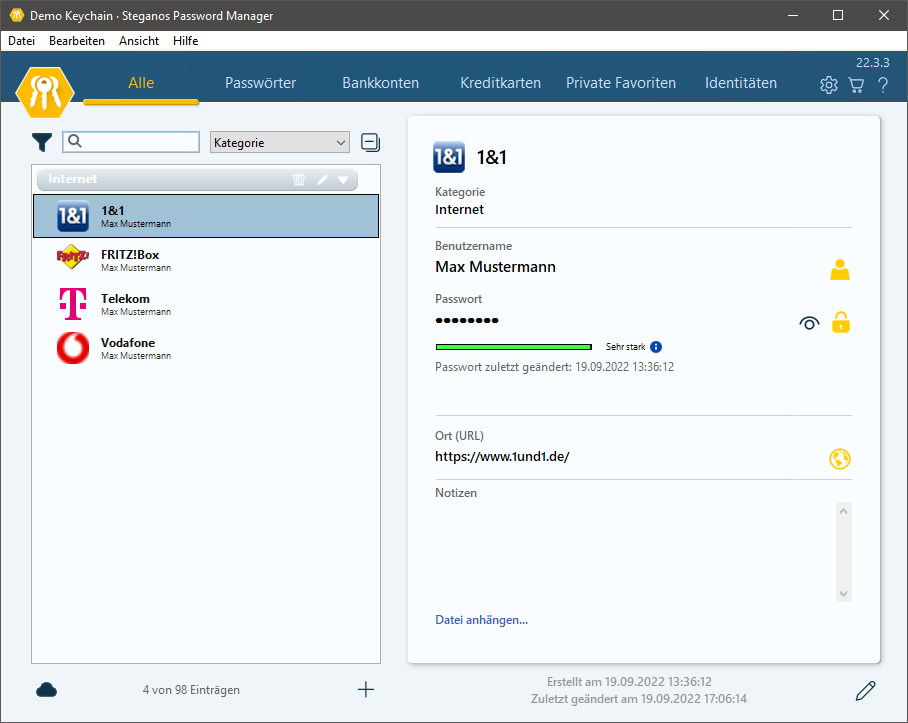Open the Hilfe menu

[185, 41]
